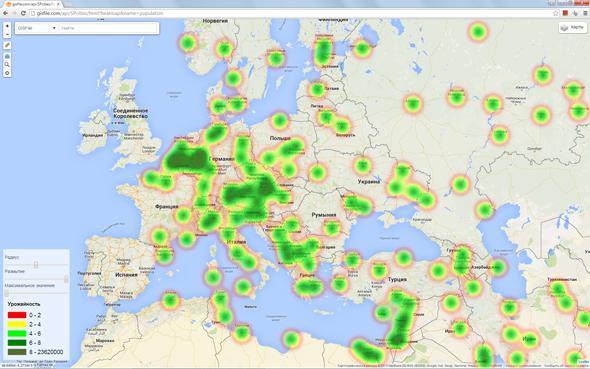
Task: Open the Карты layer switcher
Action: (573, 27)
